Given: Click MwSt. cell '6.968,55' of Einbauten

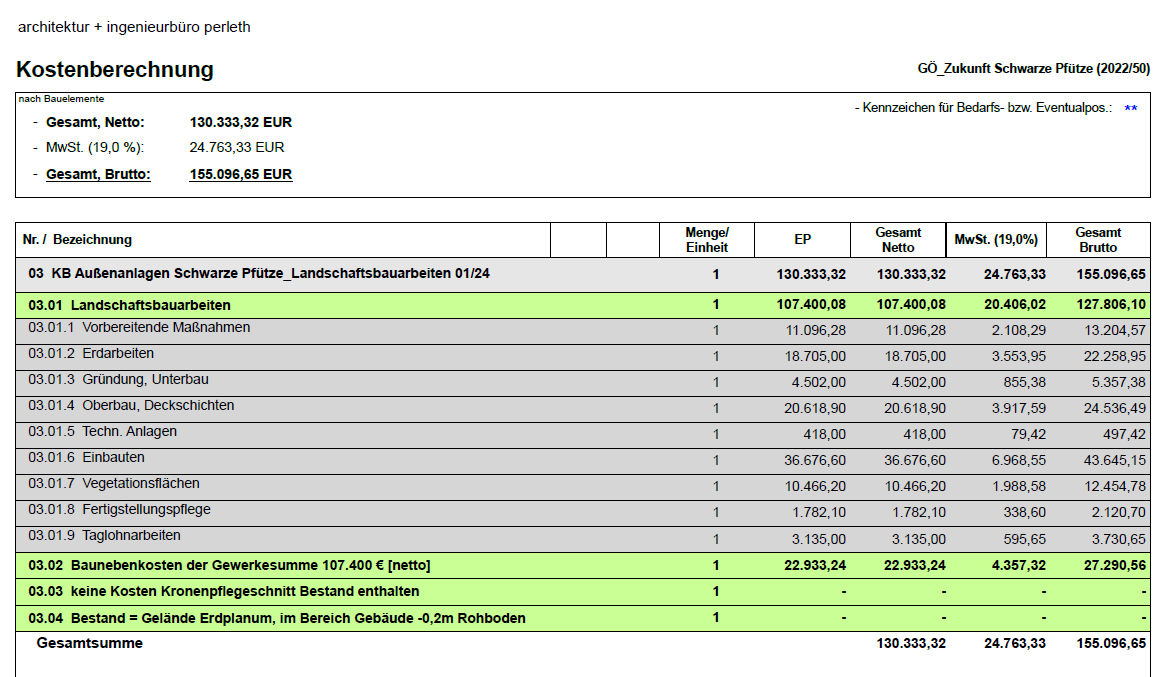Looking at the screenshot, I should tap(1019, 461).
